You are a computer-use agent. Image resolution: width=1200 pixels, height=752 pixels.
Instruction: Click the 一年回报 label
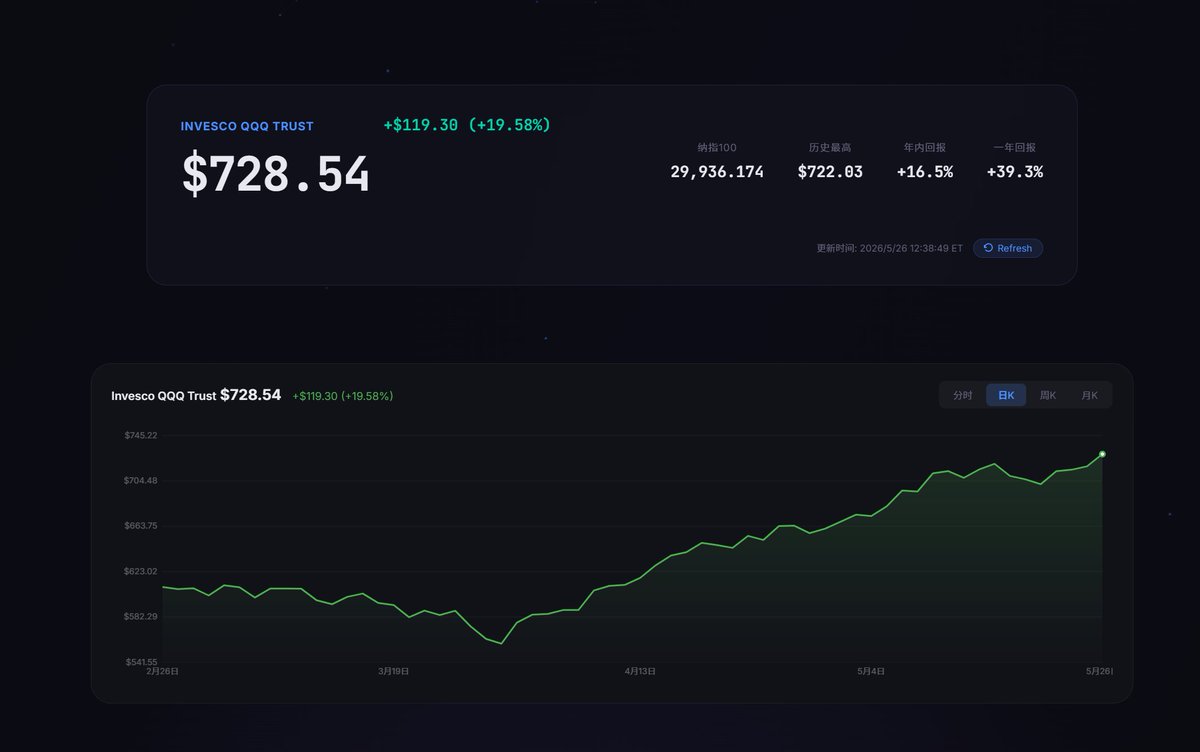pos(1015,147)
